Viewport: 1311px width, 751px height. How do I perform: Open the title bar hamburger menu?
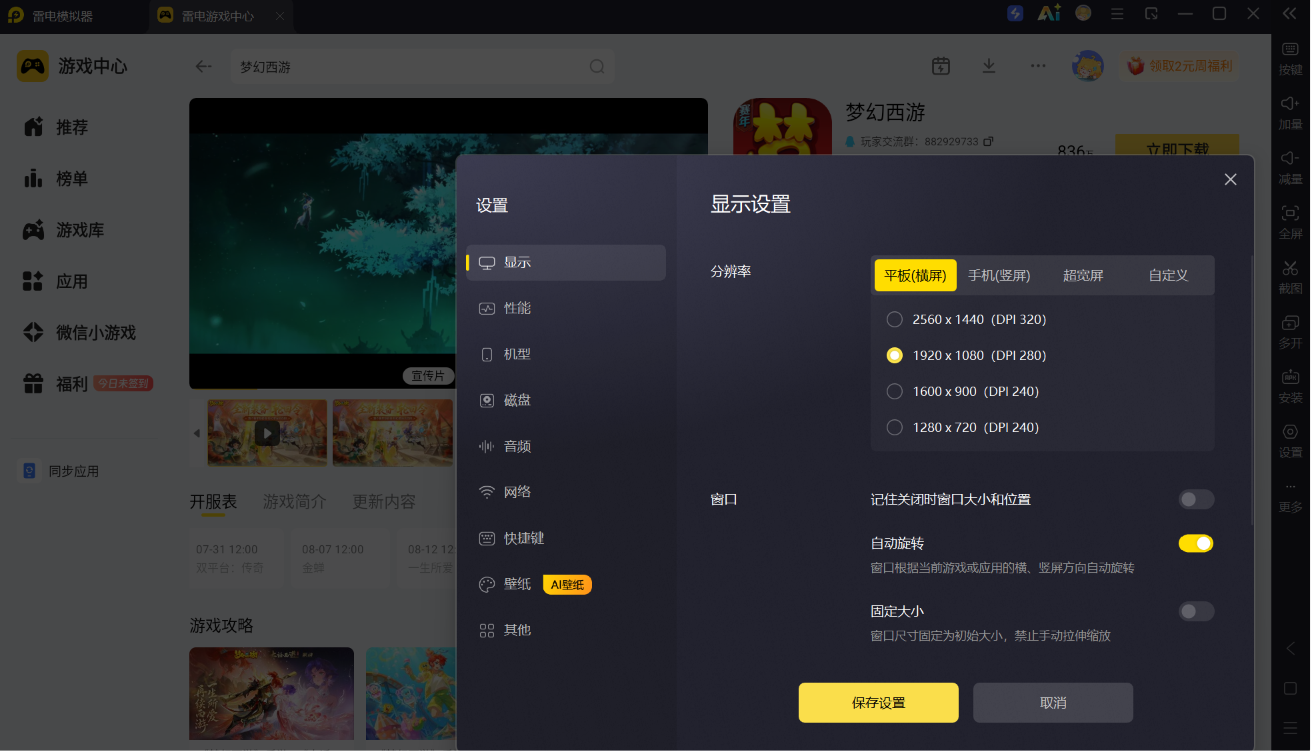tap(1117, 14)
